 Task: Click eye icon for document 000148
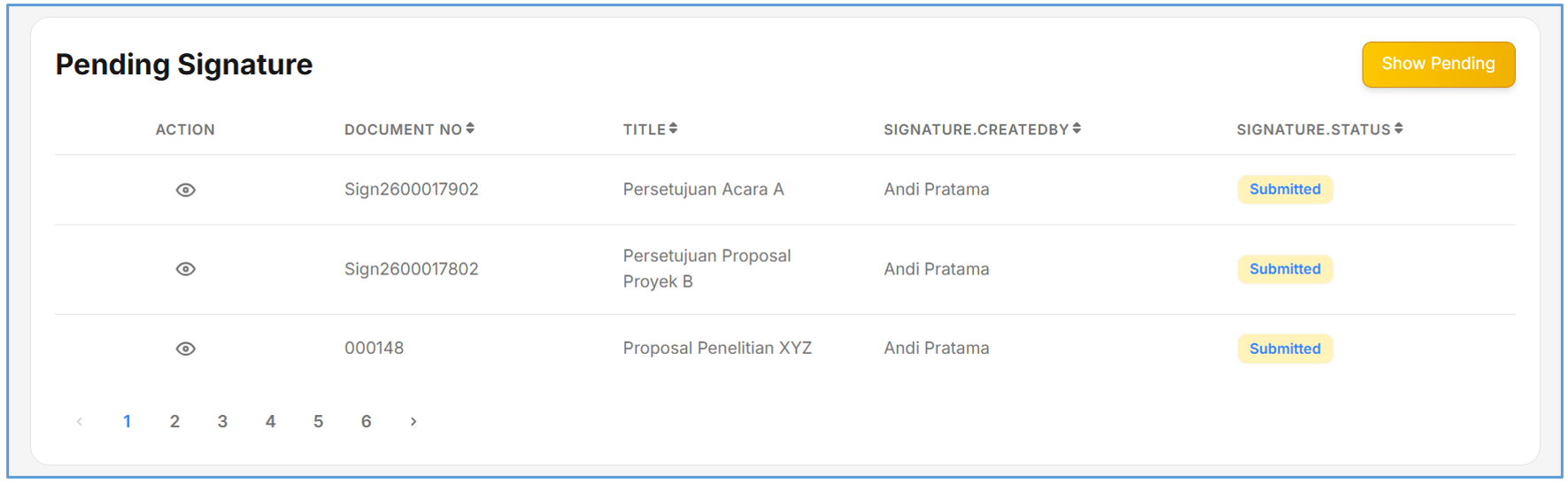(185, 349)
